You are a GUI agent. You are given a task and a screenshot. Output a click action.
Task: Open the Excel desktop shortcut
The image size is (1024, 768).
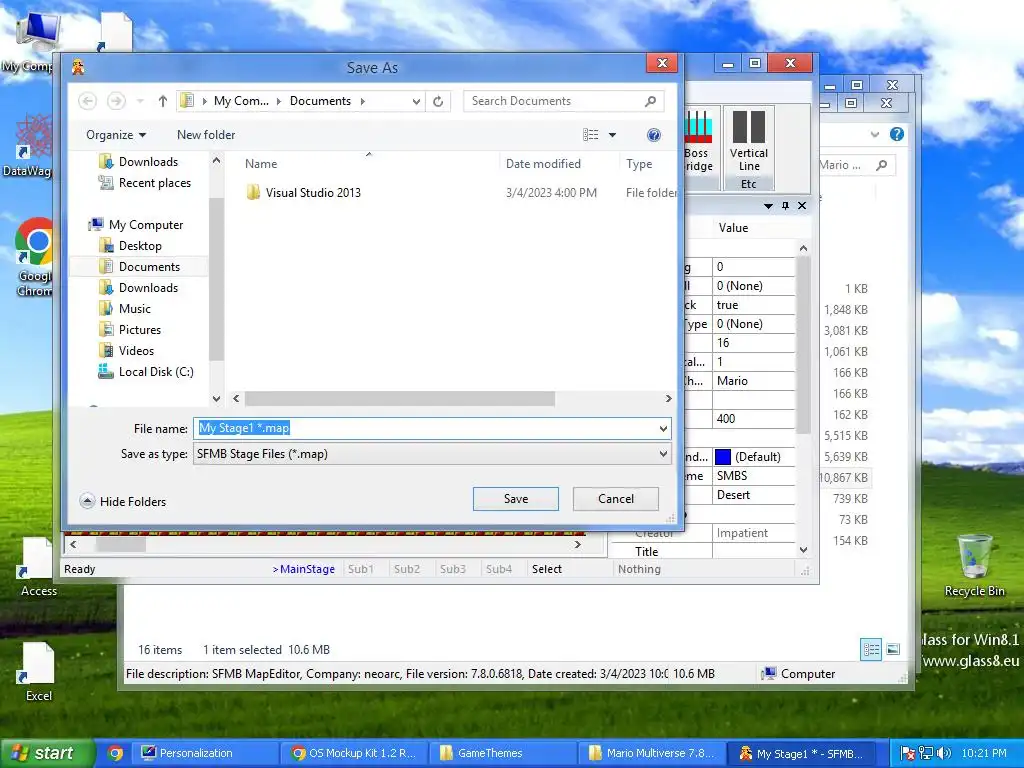tap(38, 671)
